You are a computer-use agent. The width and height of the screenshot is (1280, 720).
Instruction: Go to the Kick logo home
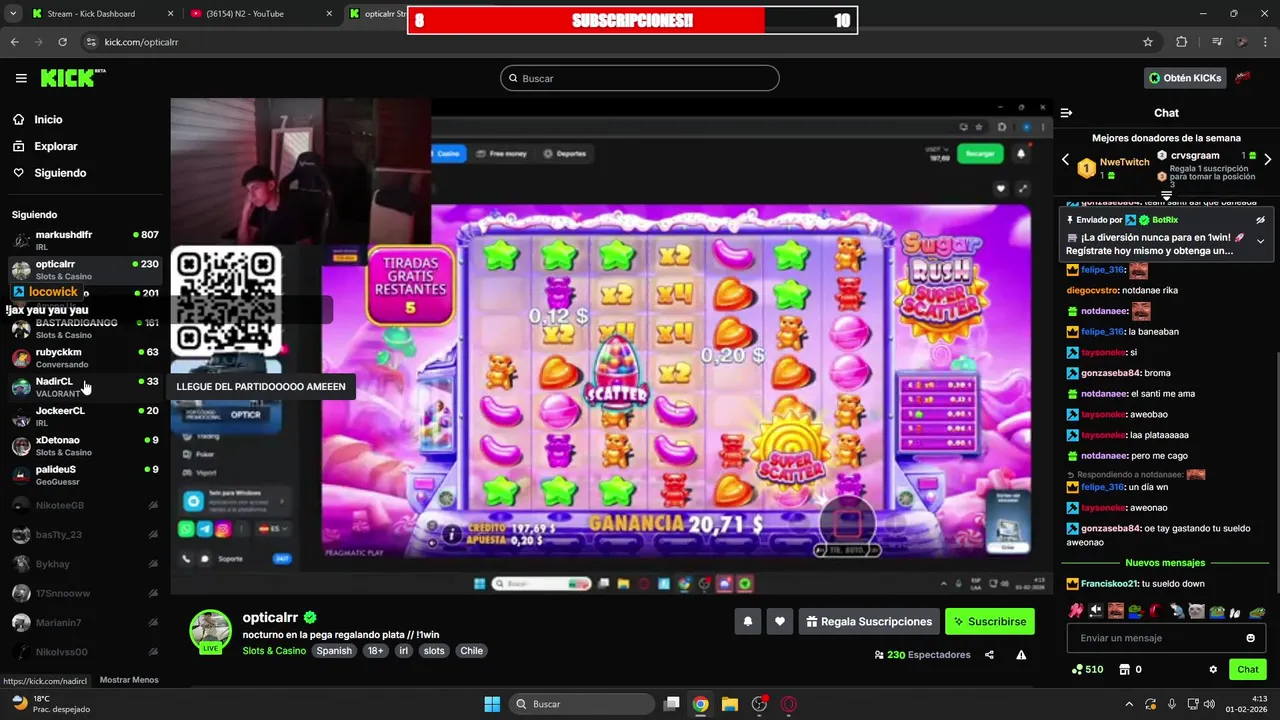coord(73,78)
